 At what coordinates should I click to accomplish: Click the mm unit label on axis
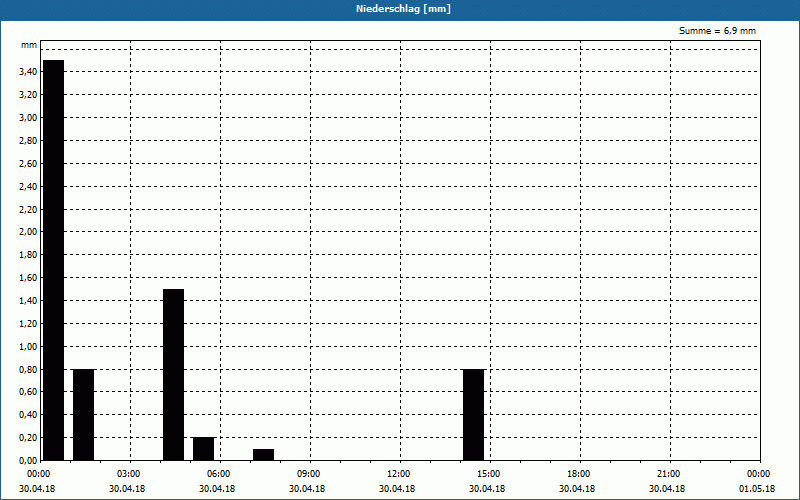(x=29, y=45)
